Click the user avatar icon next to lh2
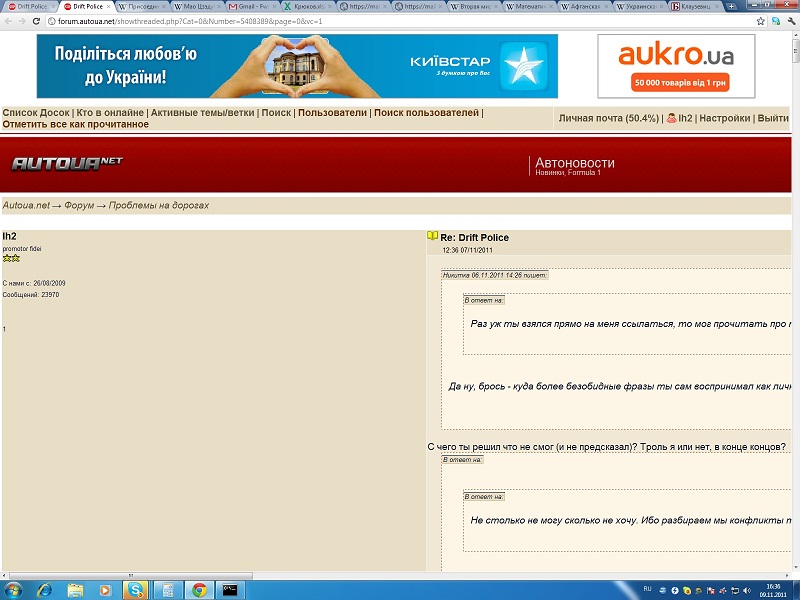The width and height of the screenshot is (800, 600). 672,118
